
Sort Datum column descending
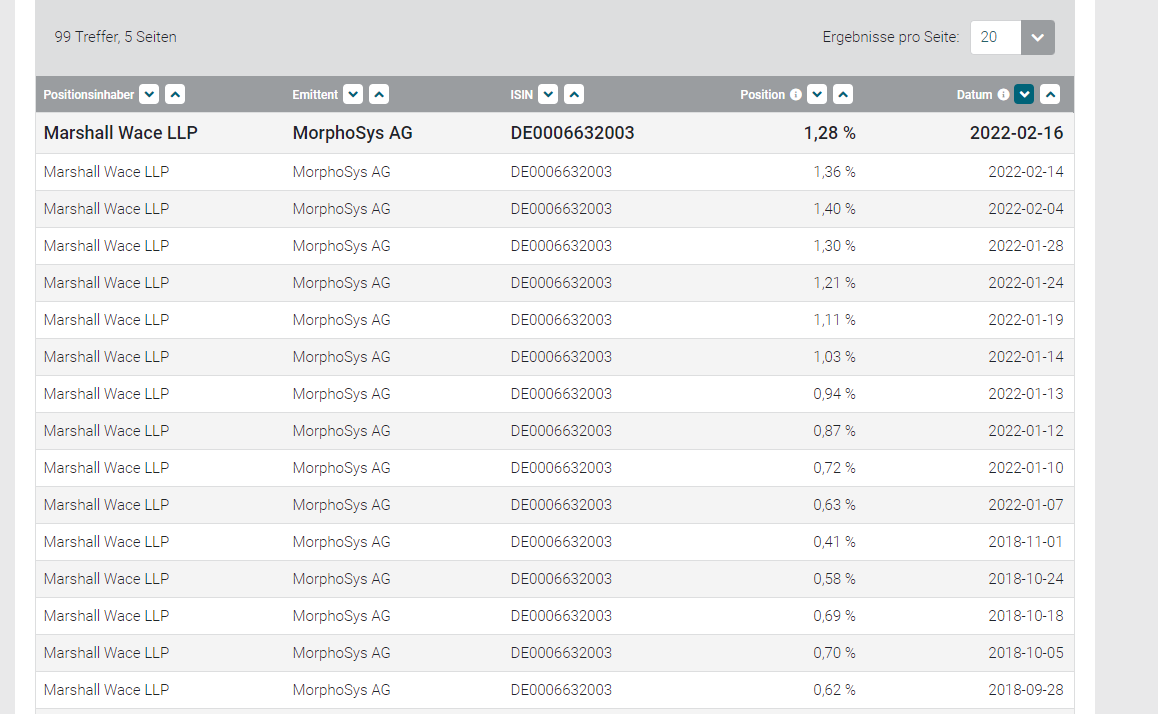click(x=1024, y=95)
